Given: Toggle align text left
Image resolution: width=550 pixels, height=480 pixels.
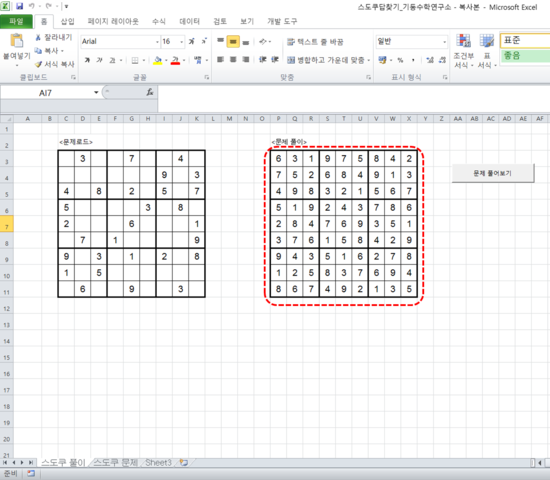Looking at the screenshot, I should pyautogui.click(x=220, y=60).
